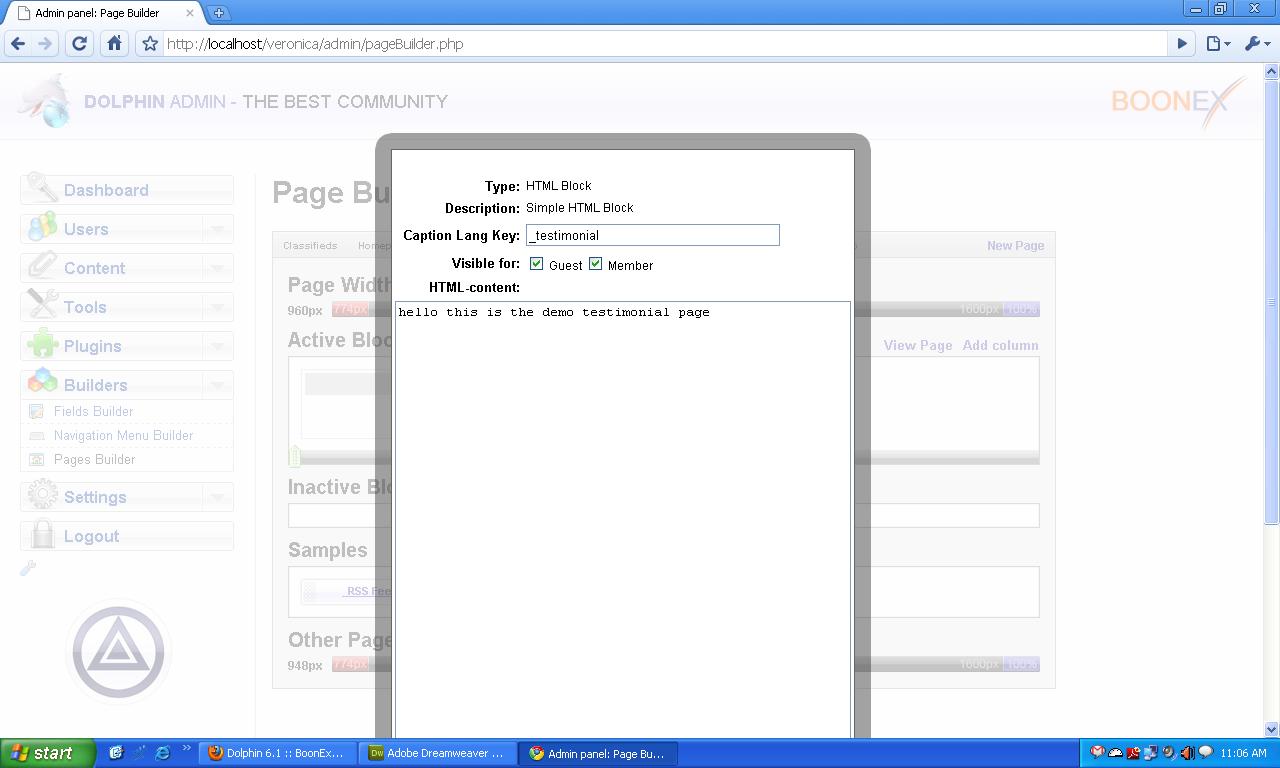Click in the Caption Lang Key field

click(x=652, y=235)
